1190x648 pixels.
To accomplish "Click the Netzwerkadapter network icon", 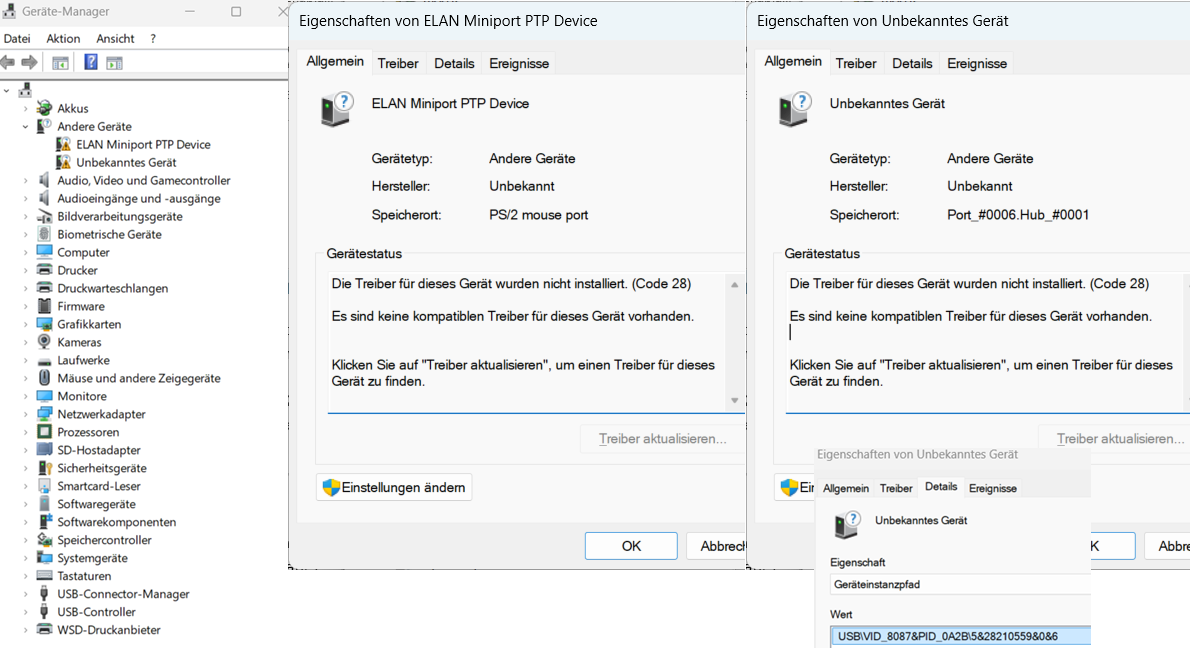I will coord(45,414).
